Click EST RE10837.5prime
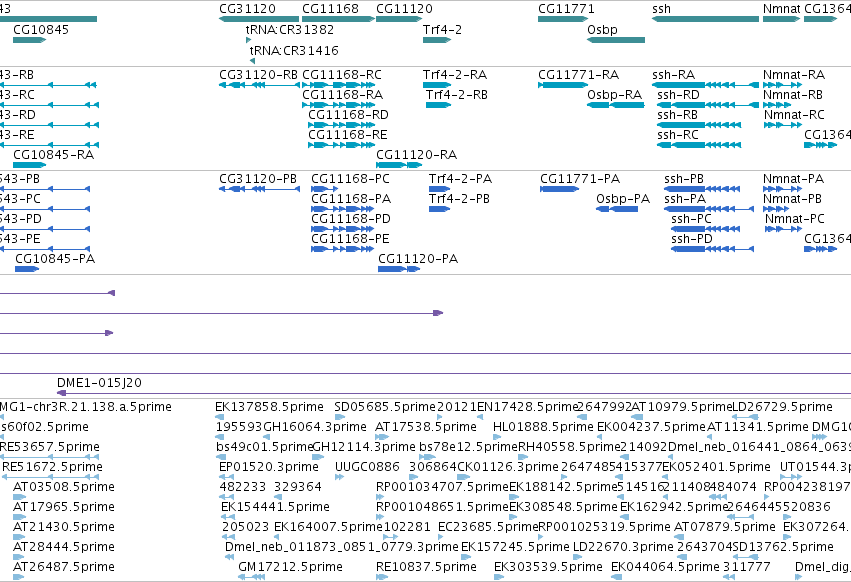This screenshot has width=851, height=582. click(426, 567)
